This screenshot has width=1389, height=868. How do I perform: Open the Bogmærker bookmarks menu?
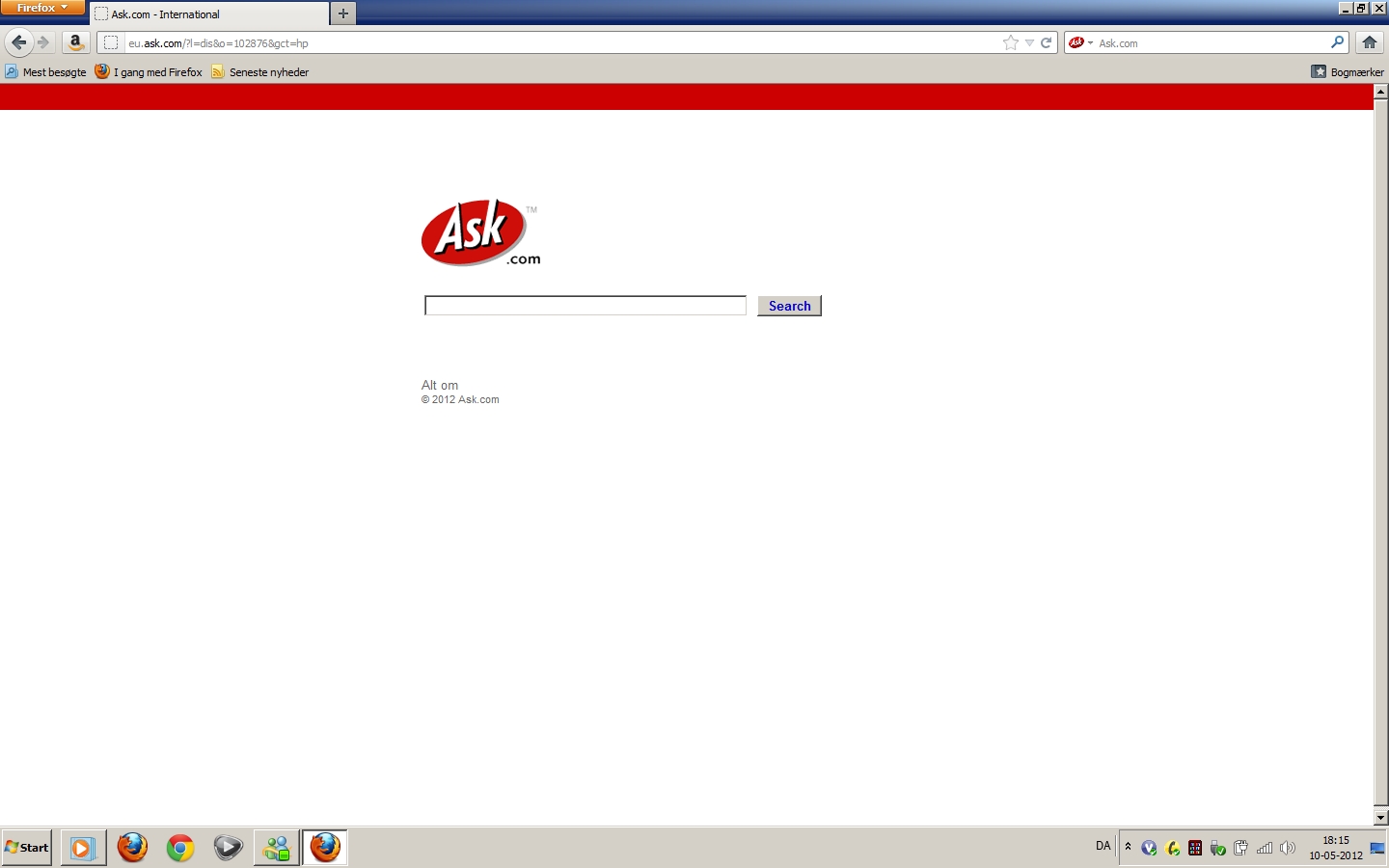[x=1348, y=72]
